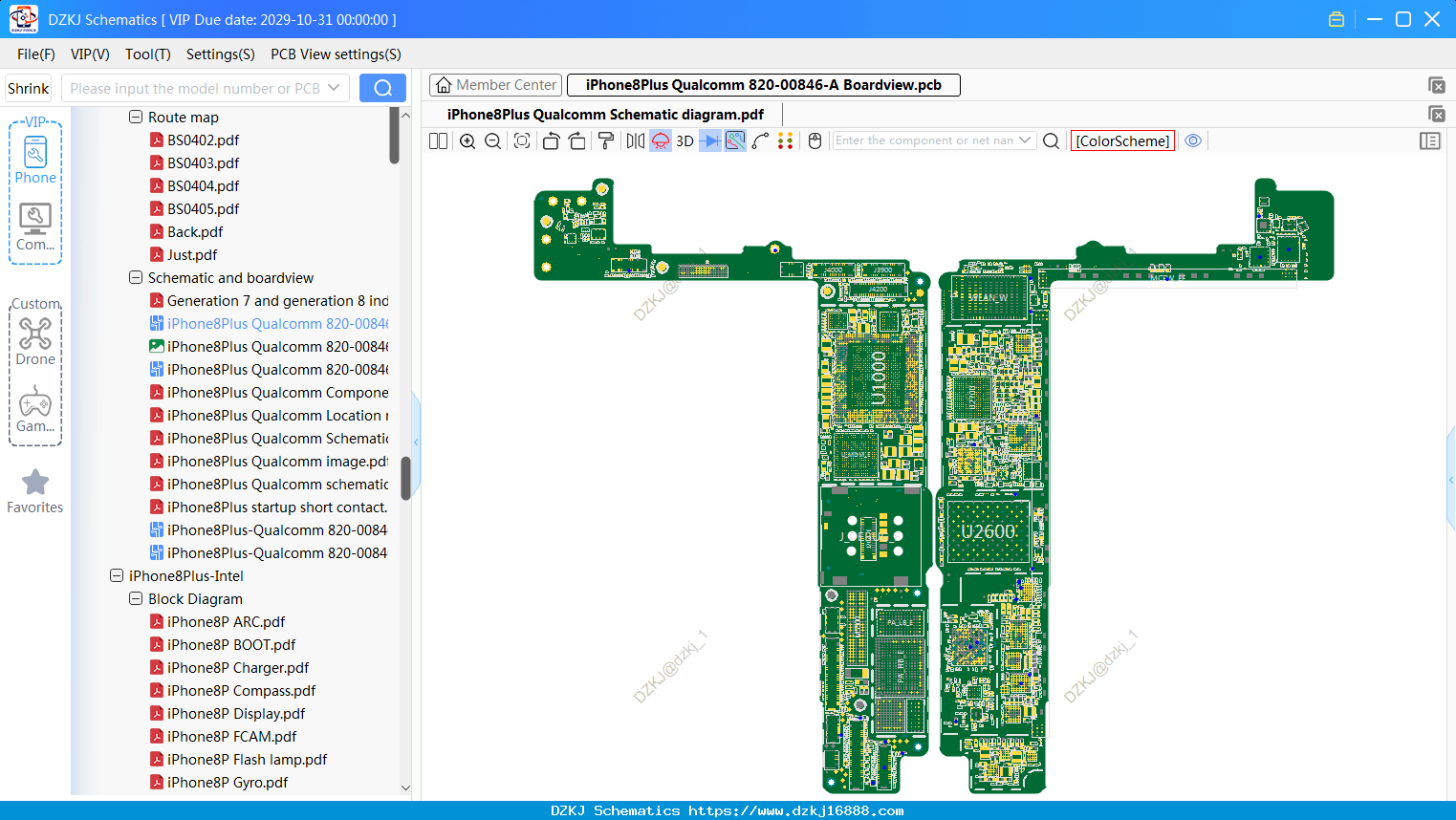The image size is (1456, 820).
Task: Toggle the eye visibility icon beside ColorScheme
Action: point(1193,140)
